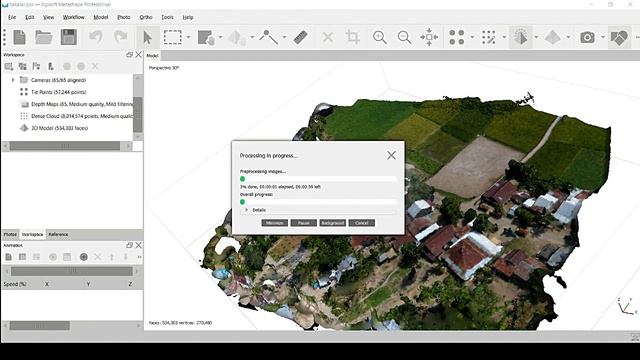Open the Model menu
640x360 pixels.
click(x=100, y=17)
